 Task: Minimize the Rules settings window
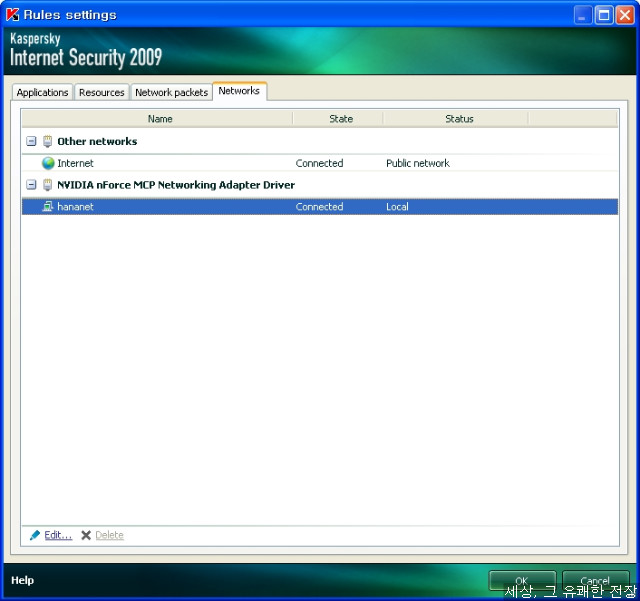click(582, 16)
